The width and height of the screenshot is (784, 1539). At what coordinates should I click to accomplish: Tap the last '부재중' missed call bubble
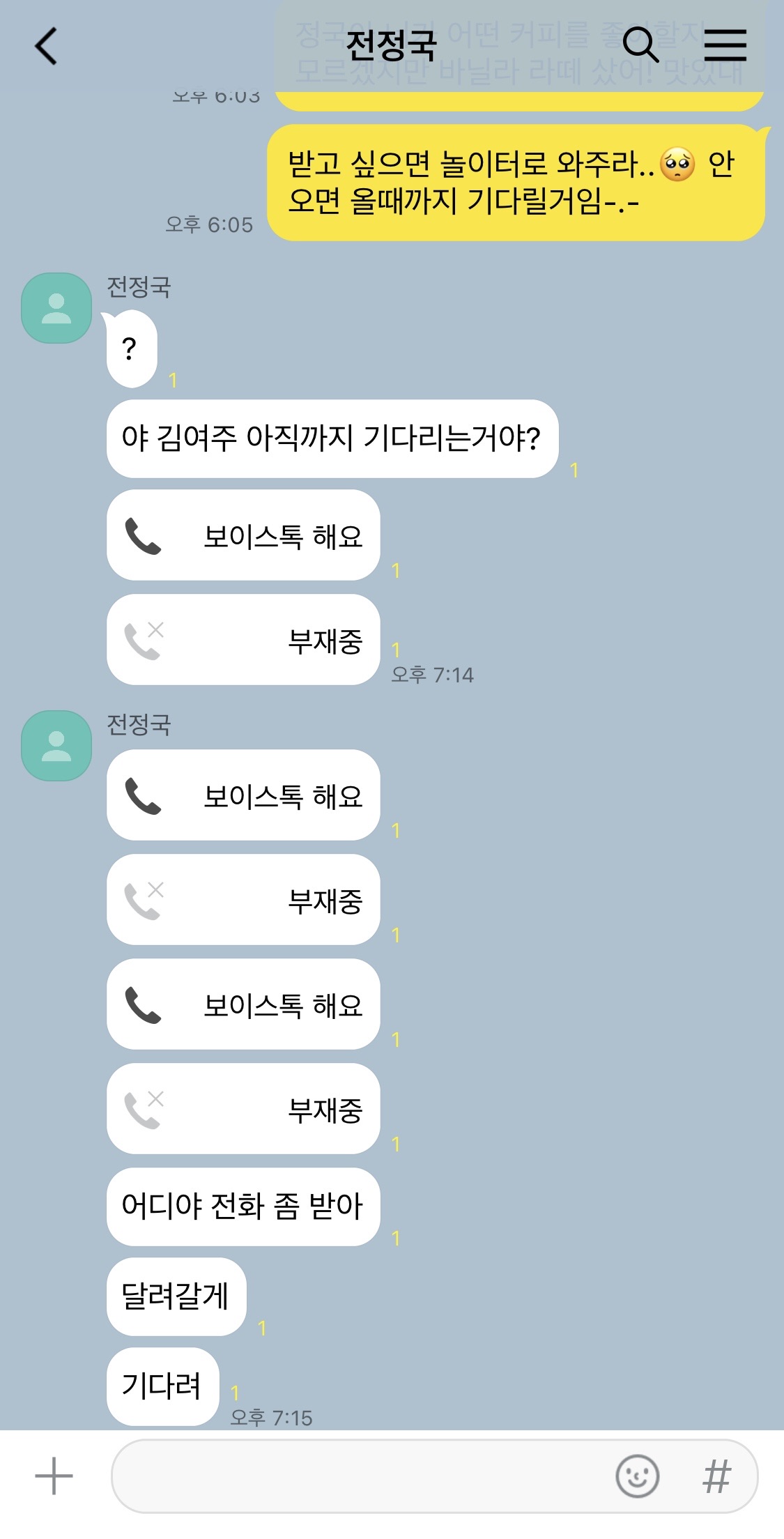(x=243, y=1109)
